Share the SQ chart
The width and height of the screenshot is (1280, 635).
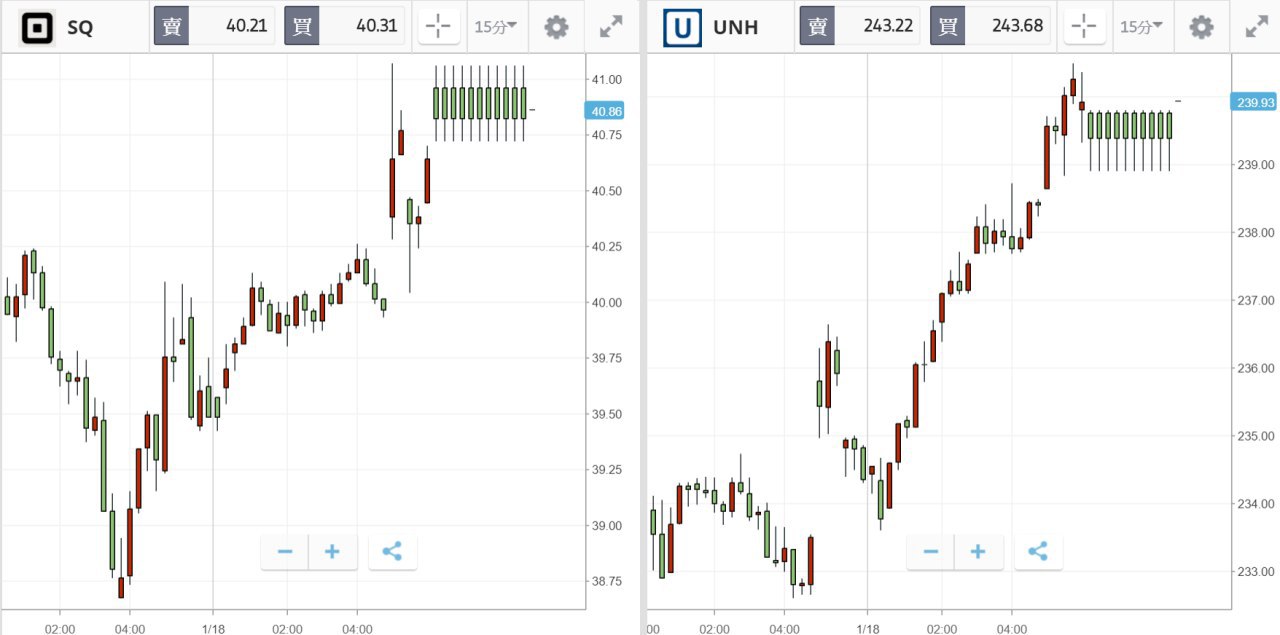pos(392,551)
